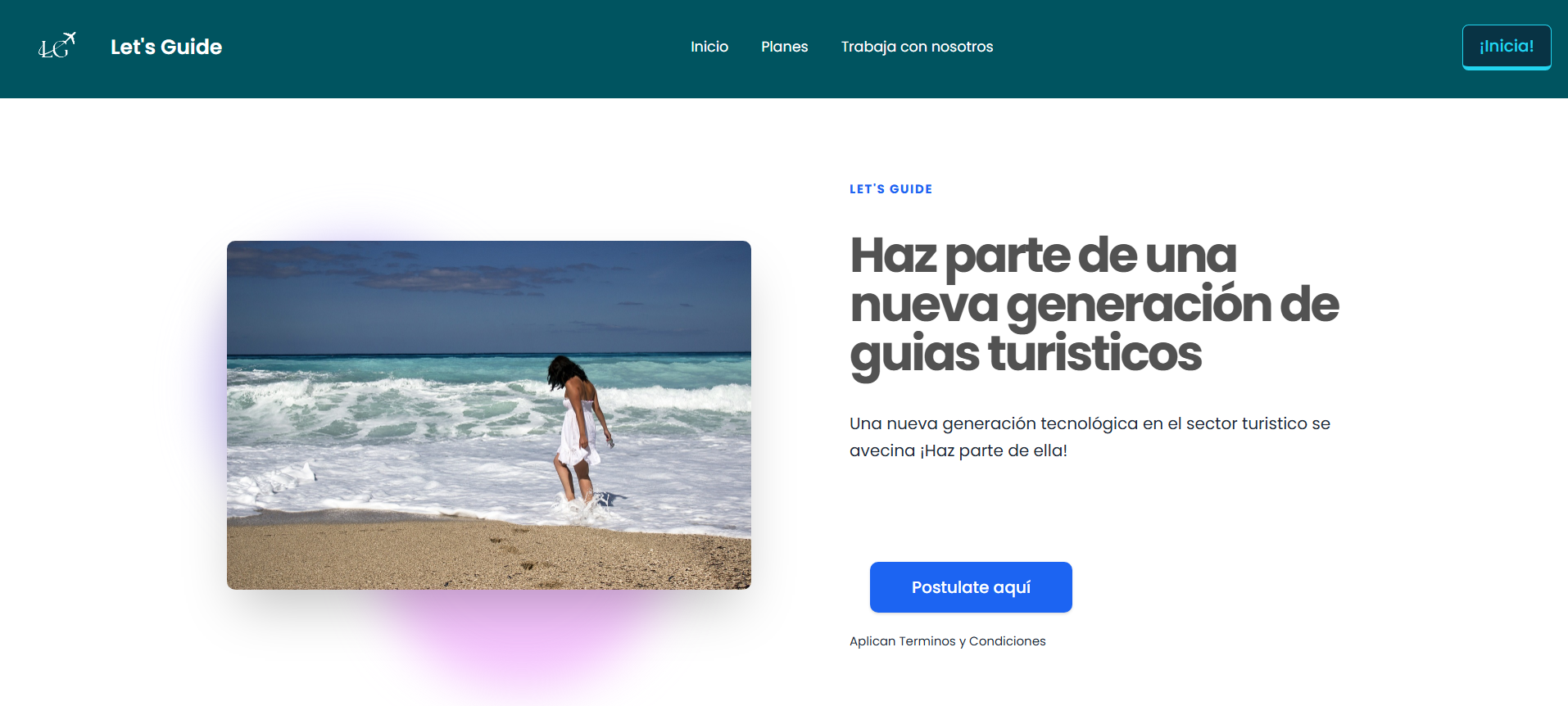Click the LG airplane logo icon
Image resolution: width=1568 pixels, height=706 pixels.
click(x=57, y=46)
